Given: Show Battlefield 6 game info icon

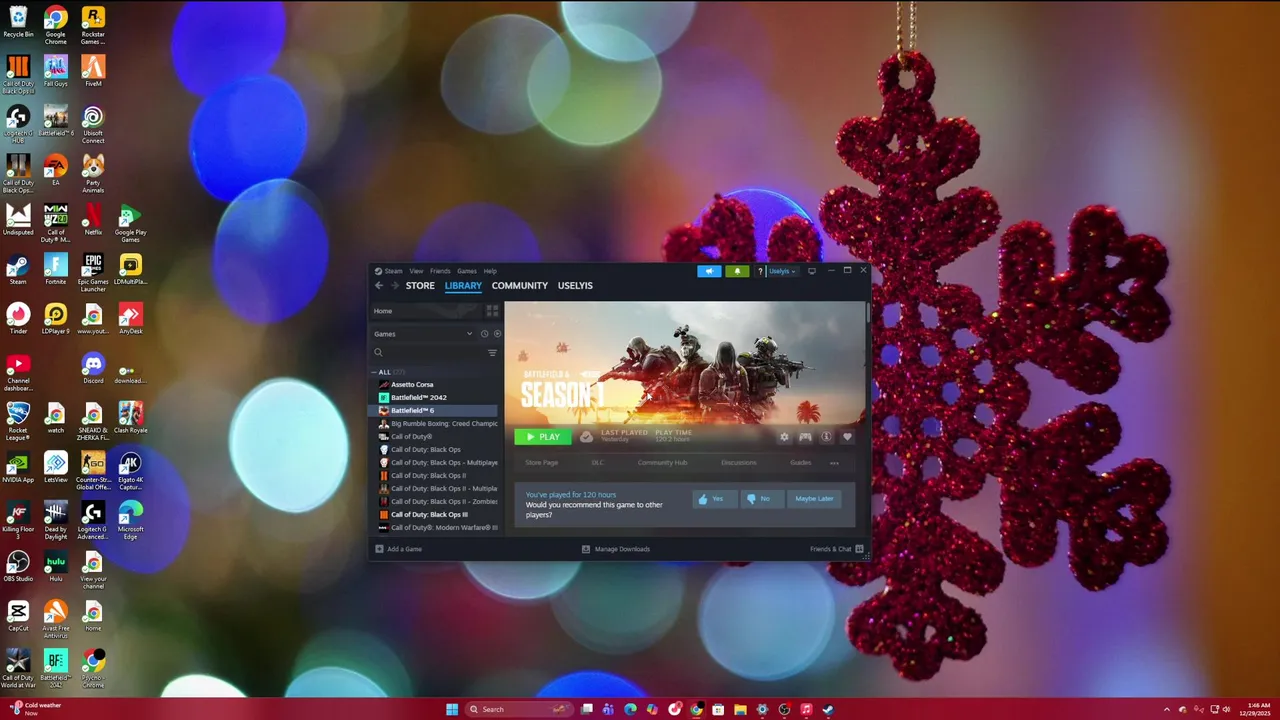Looking at the screenshot, I should point(826,437).
